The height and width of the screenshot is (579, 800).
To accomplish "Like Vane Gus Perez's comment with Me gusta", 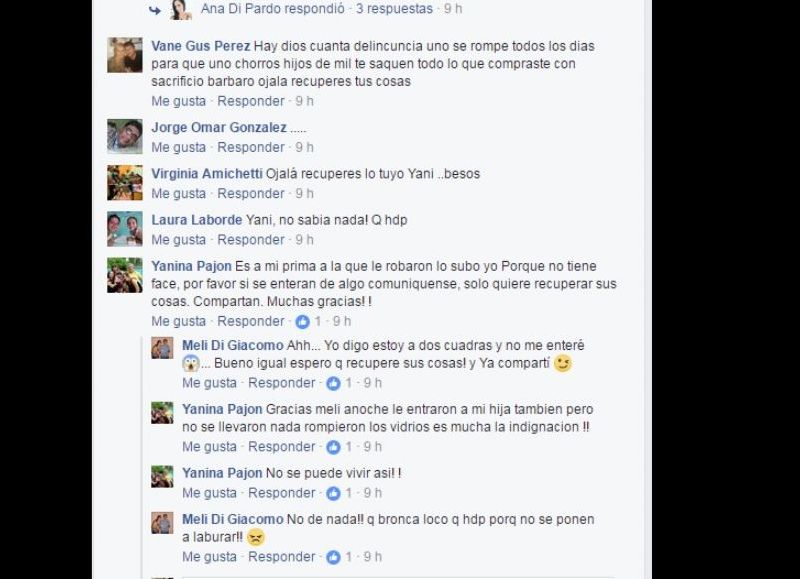I will [x=179, y=101].
